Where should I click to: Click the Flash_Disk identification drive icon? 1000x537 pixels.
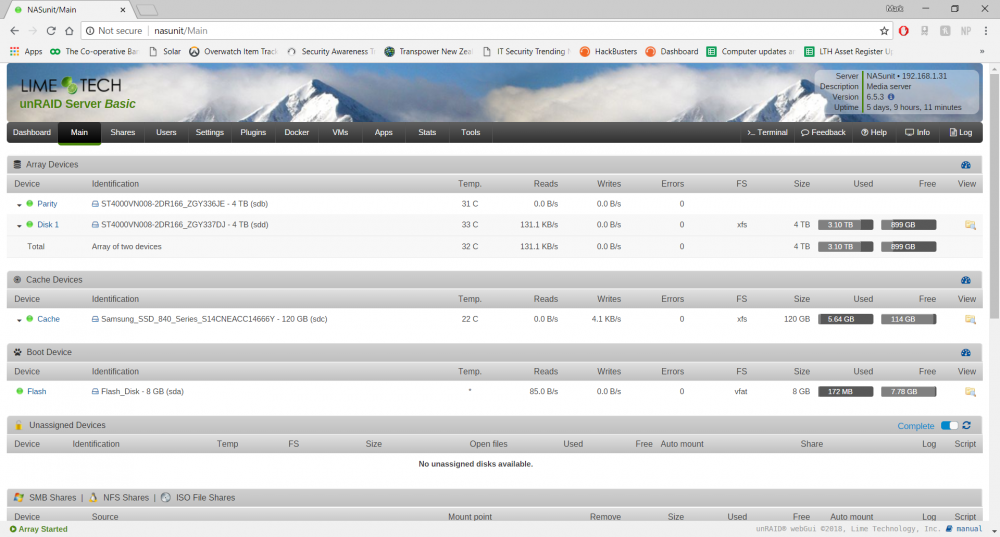pyautogui.click(x=95, y=392)
